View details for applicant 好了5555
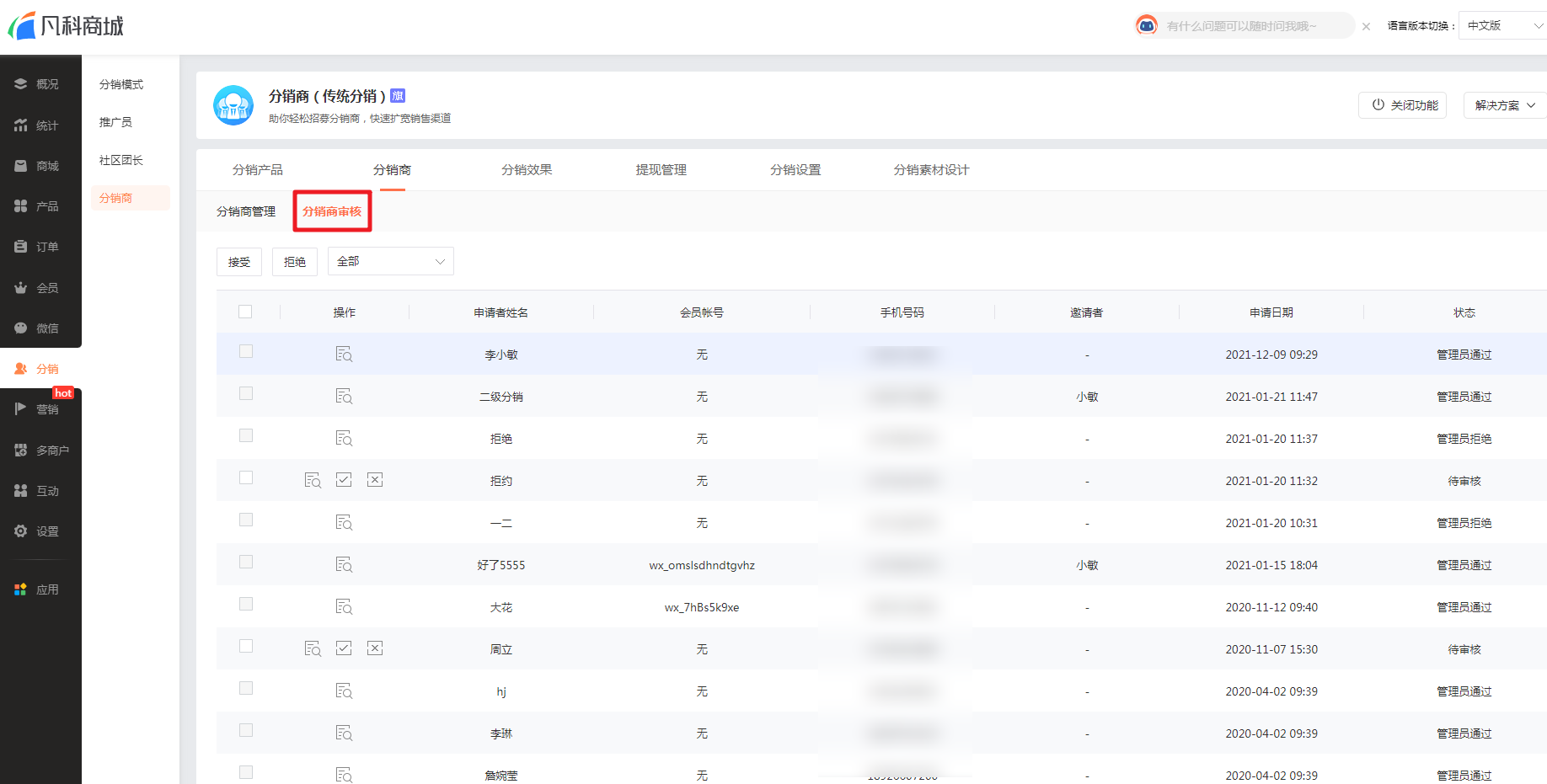The width and height of the screenshot is (1547, 784). click(x=344, y=564)
